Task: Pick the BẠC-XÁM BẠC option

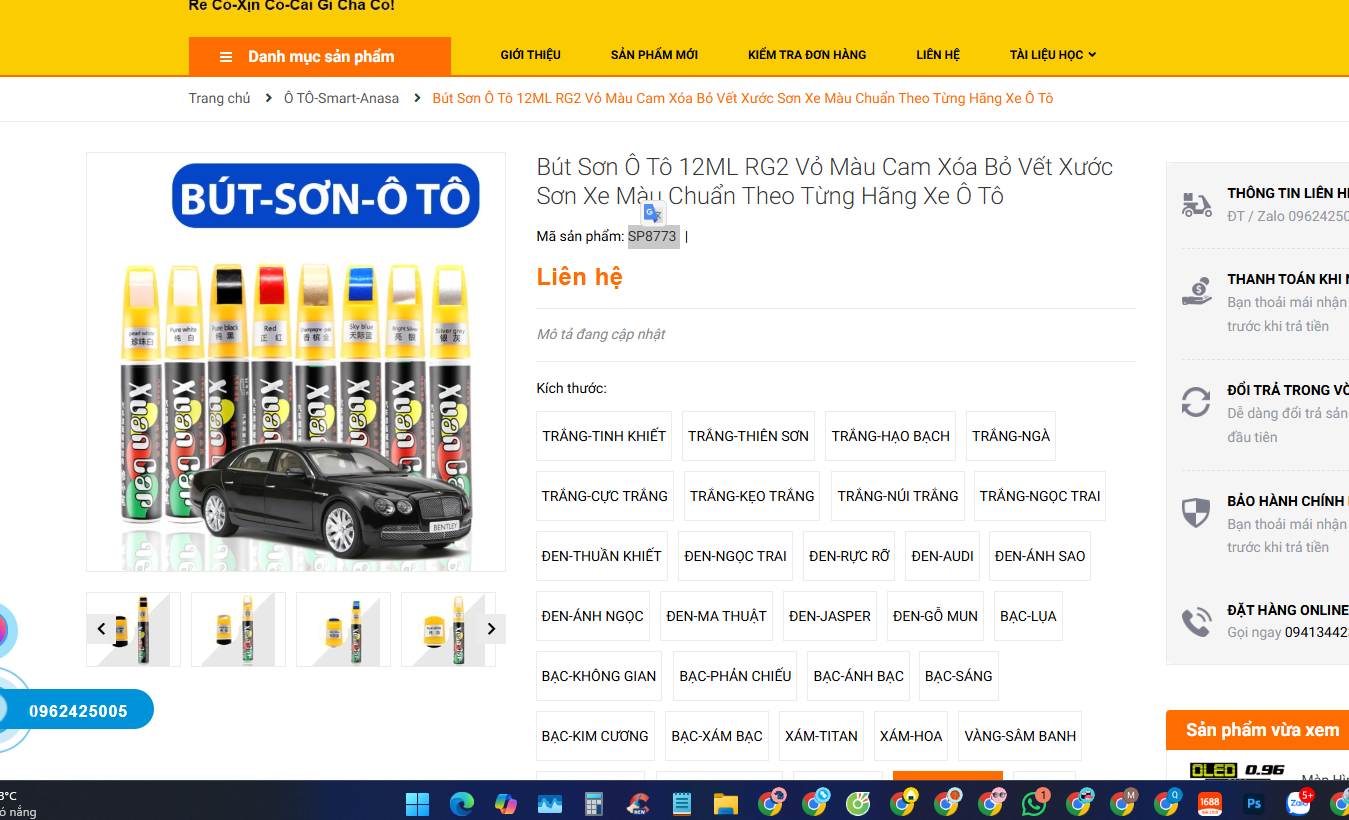Action: click(717, 736)
